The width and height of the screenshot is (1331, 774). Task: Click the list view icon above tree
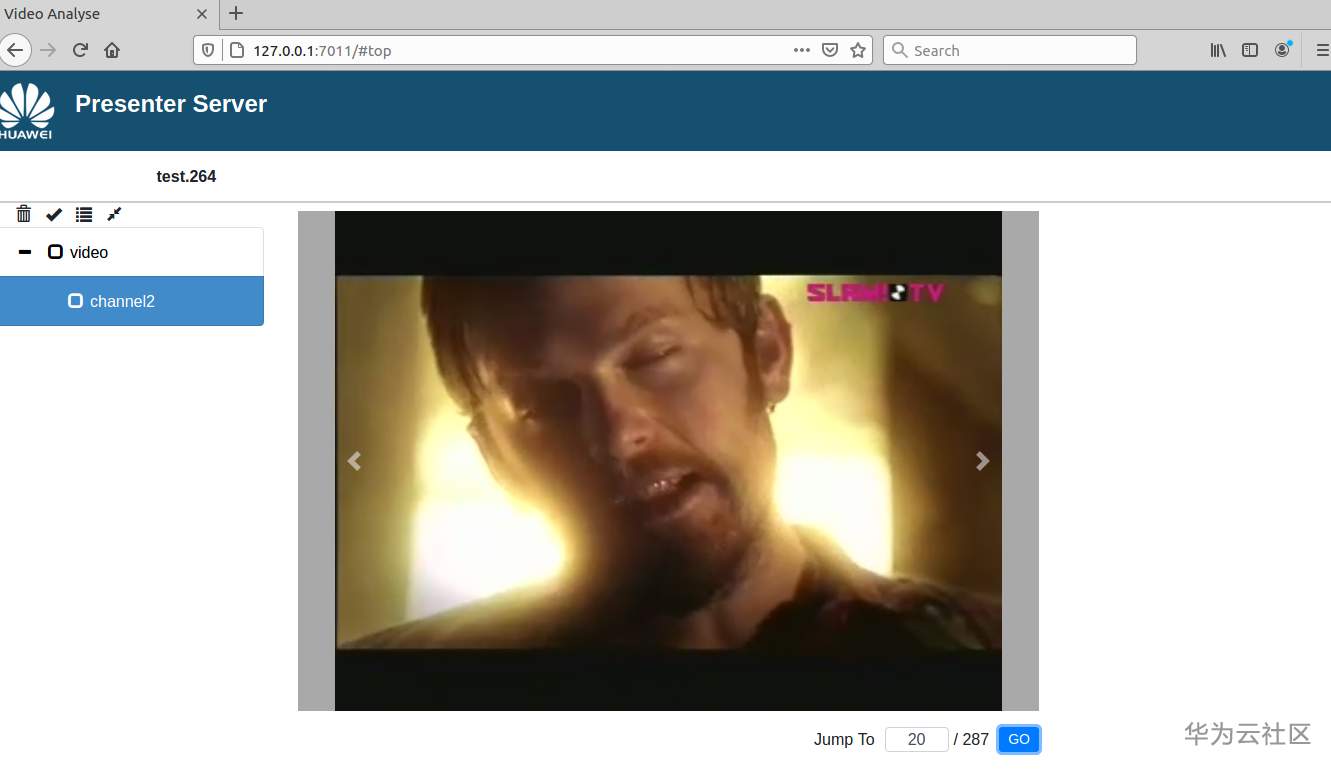coord(84,214)
